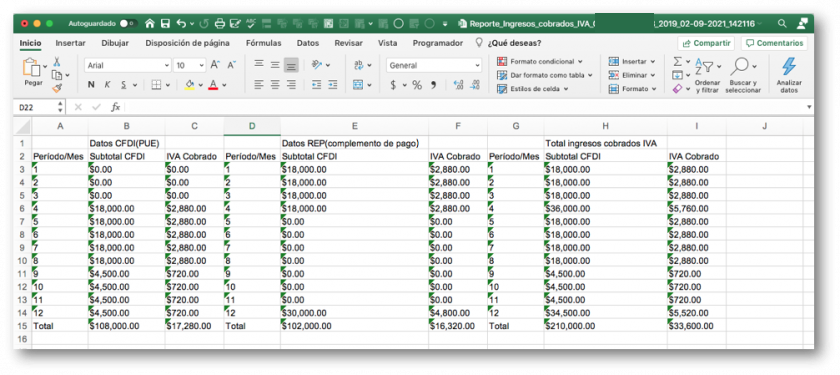Click the fx insert function icon
840x375 pixels.
115,107
